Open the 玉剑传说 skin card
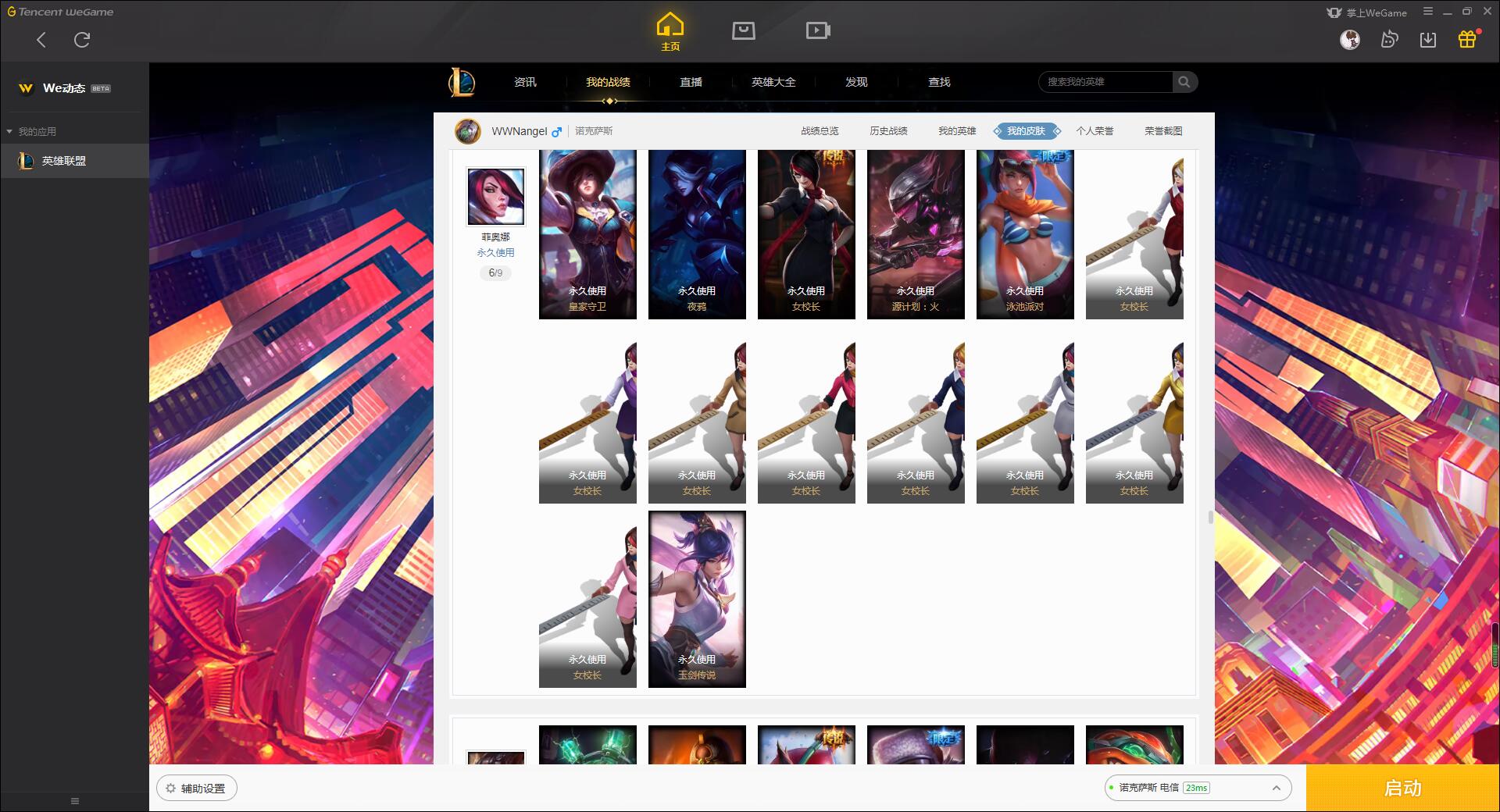Image resolution: width=1500 pixels, height=812 pixels. [697, 599]
